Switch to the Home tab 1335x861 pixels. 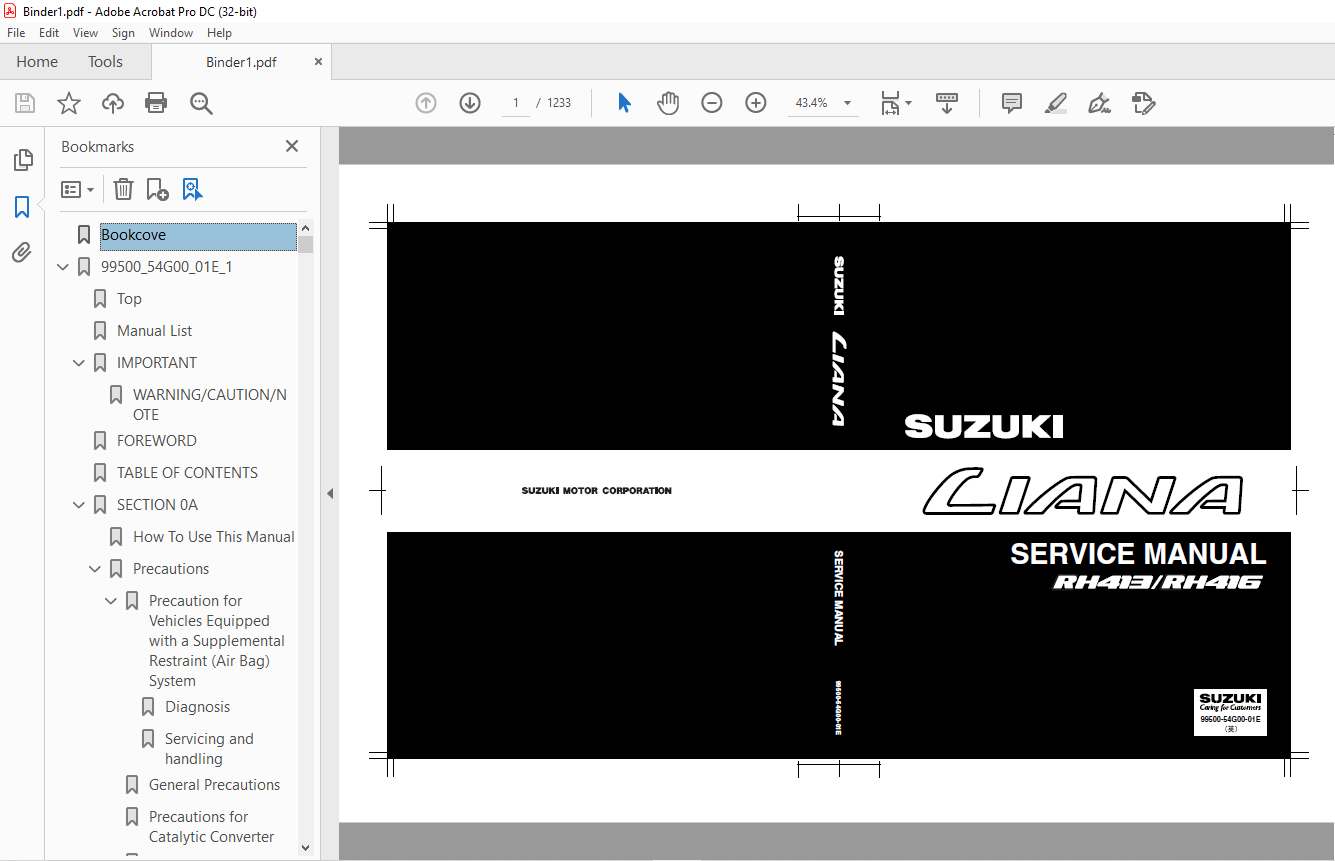click(37, 62)
